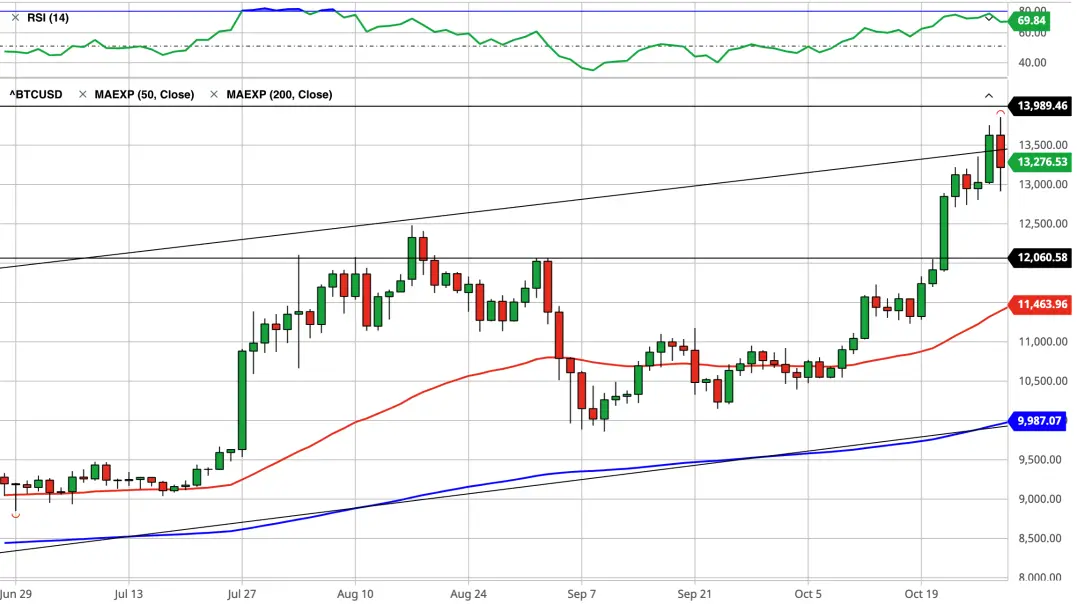This screenshot has height=604, width=1077.
Task: Click the blue 9,987.07 moving average tag
Action: (1038, 421)
